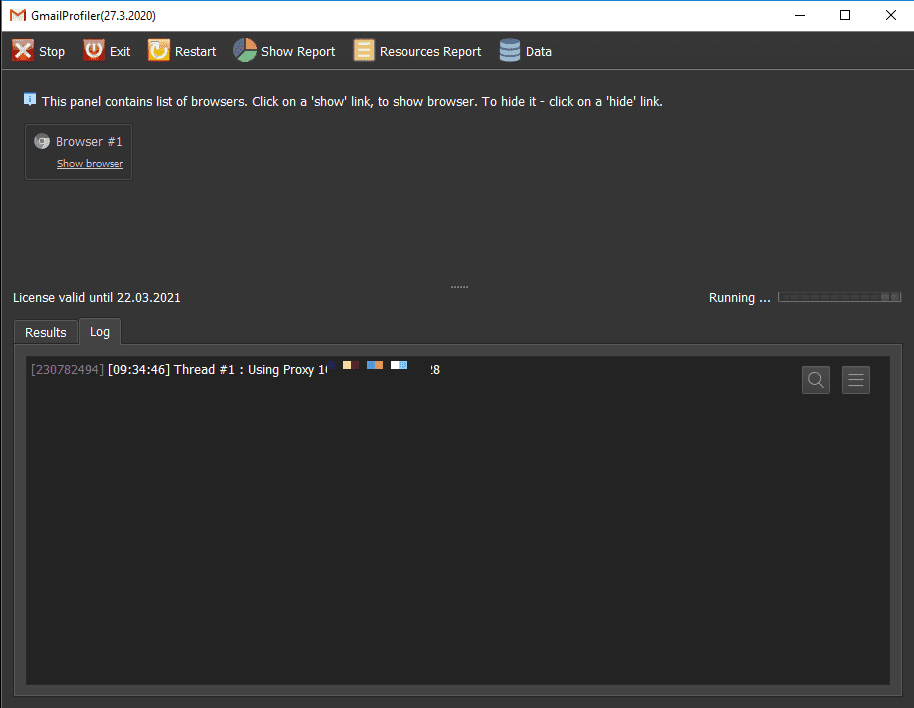Image resolution: width=914 pixels, height=708 pixels.
Task: Click the panel splitter dots handle
Action: pyautogui.click(x=459, y=287)
